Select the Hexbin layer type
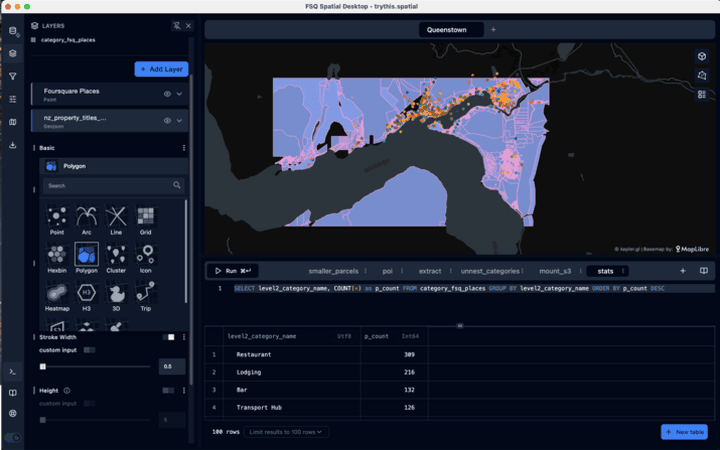Viewport: 720px width, 450px height. point(57,254)
